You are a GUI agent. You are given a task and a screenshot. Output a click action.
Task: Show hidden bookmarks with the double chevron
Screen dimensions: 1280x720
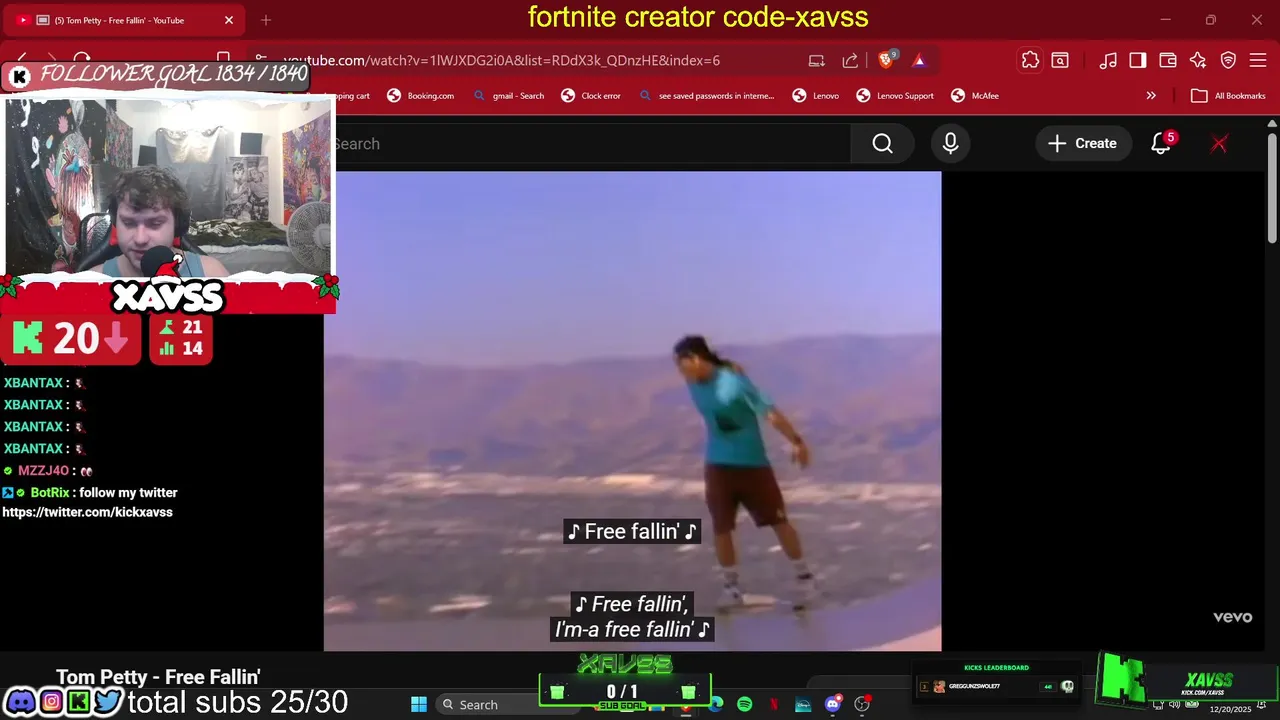(x=1151, y=96)
